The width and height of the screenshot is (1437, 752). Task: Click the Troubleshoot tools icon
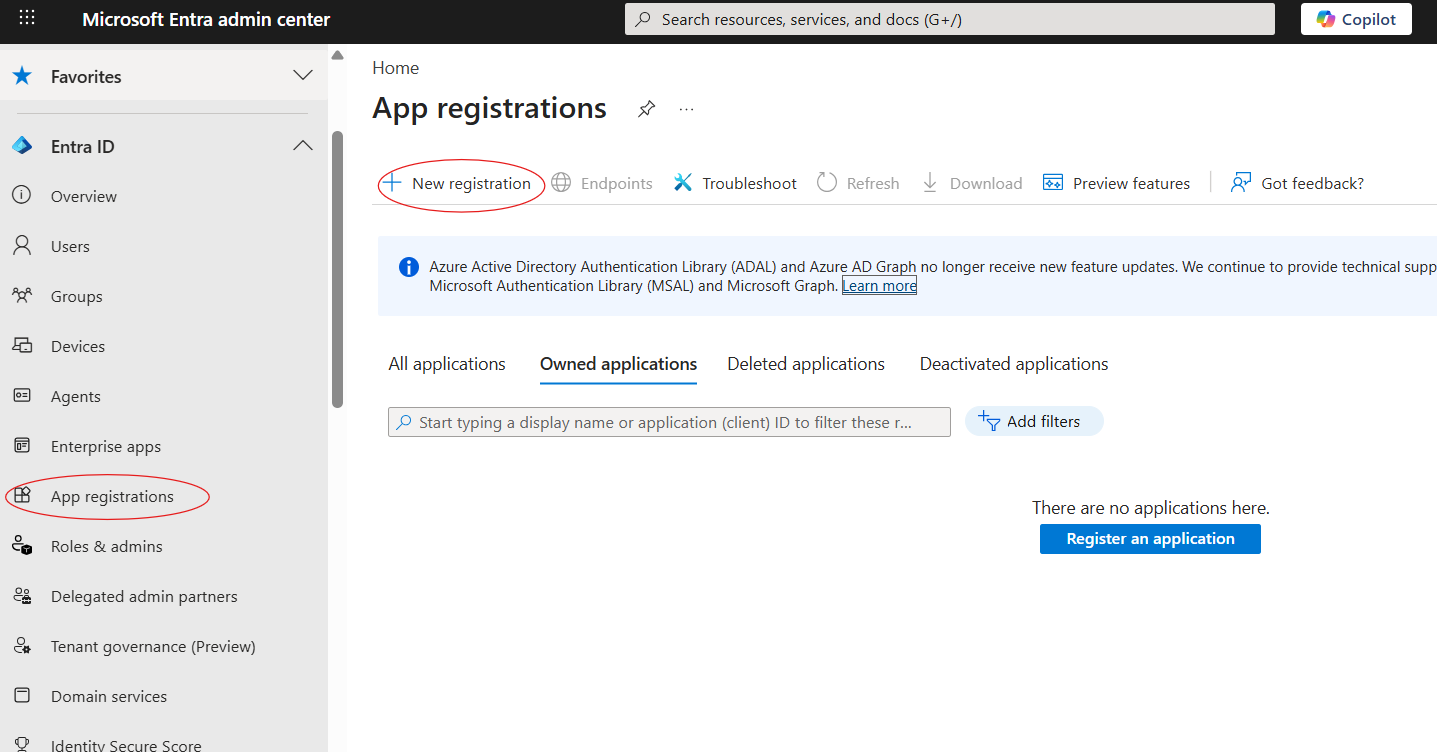tap(683, 183)
